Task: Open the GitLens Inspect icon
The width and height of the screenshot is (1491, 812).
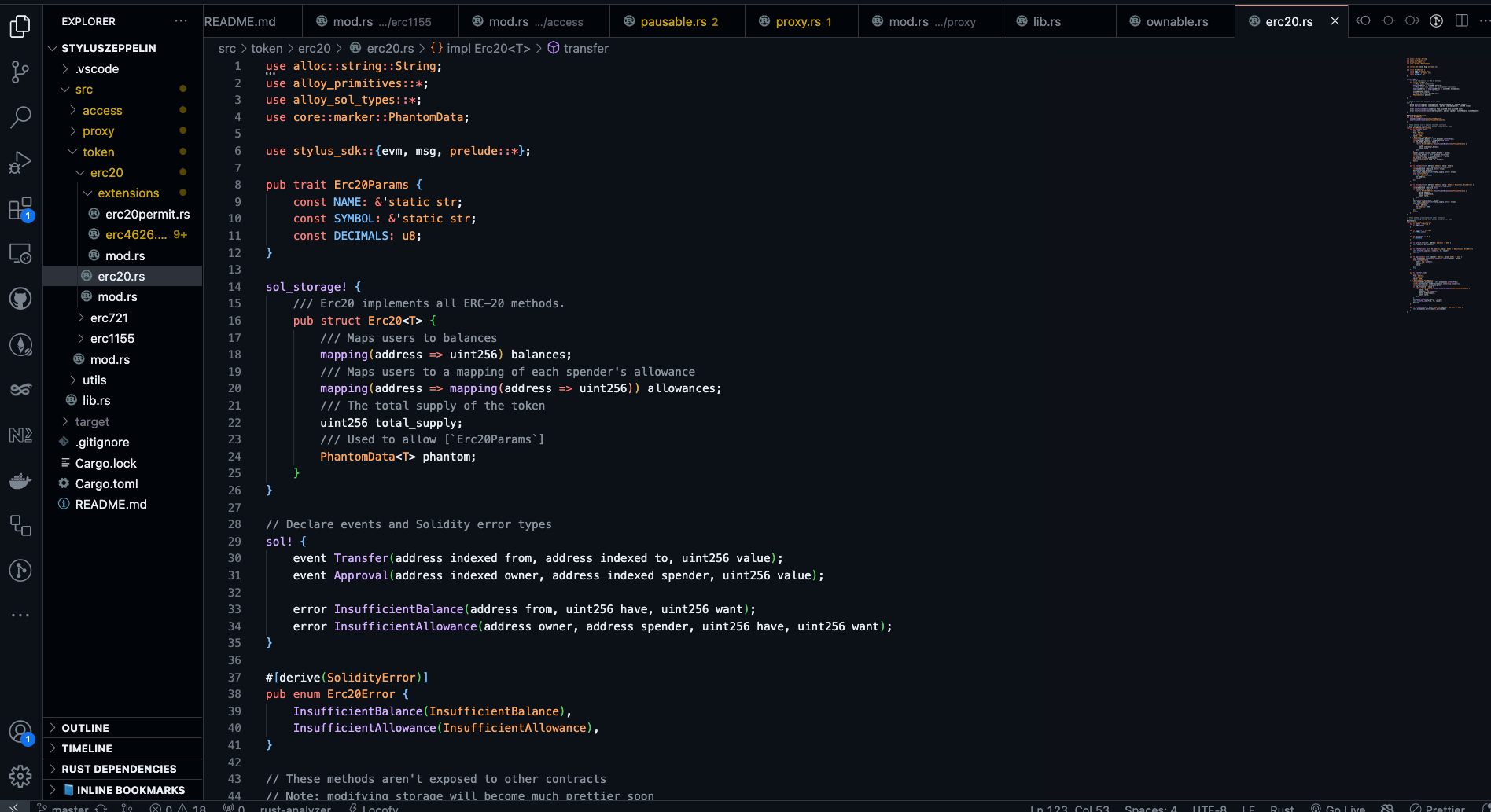Action: pyautogui.click(x=20, y=571)
